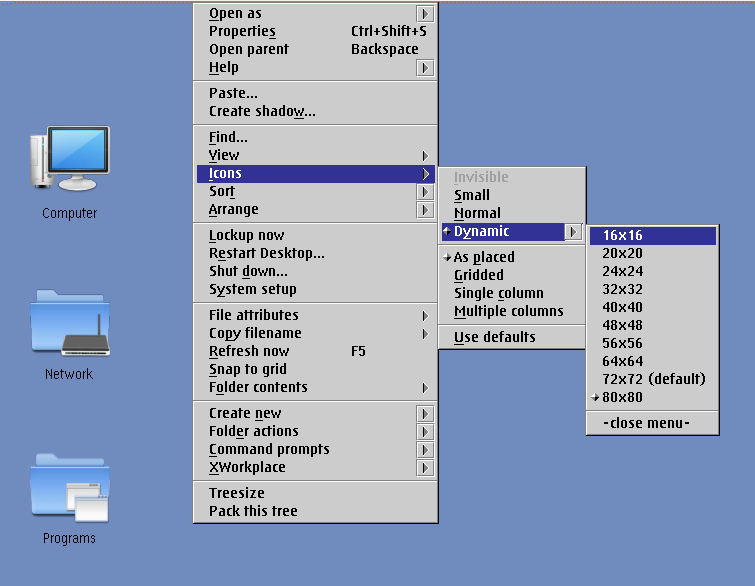Choose Shut down... from the menu
755x586 pixels.
click(x=316, y=272)
